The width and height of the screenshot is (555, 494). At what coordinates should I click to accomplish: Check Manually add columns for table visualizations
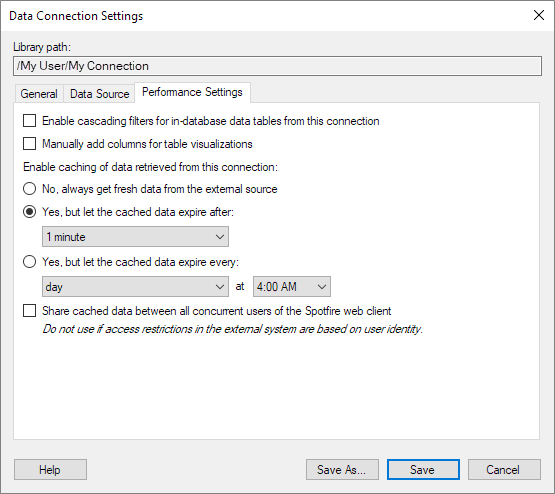tap(29, 144)
